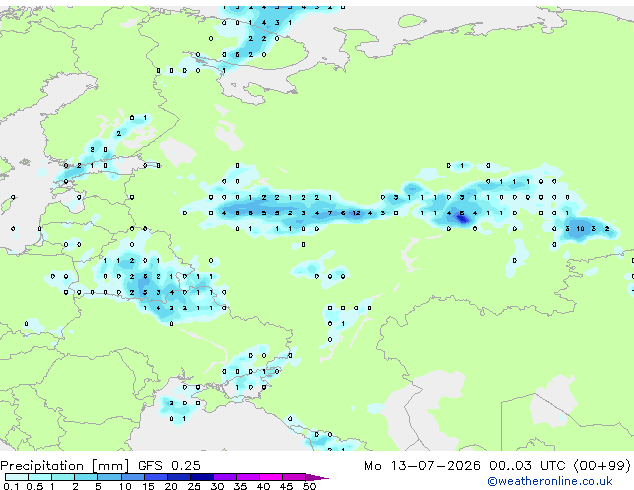Click the 30–35 mm purple legend swatch
Screen dimensions: 634x490
[x=224, y=477]
